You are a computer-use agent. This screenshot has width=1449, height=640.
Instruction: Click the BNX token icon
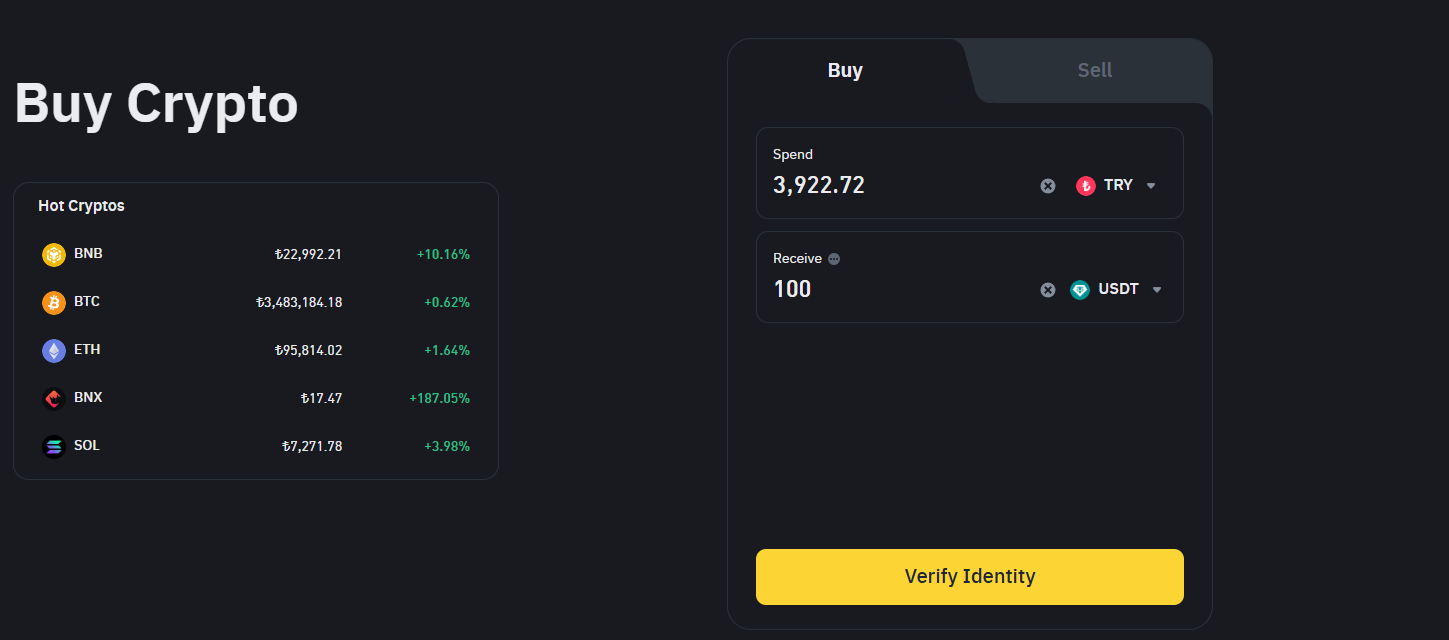[53, 399]
